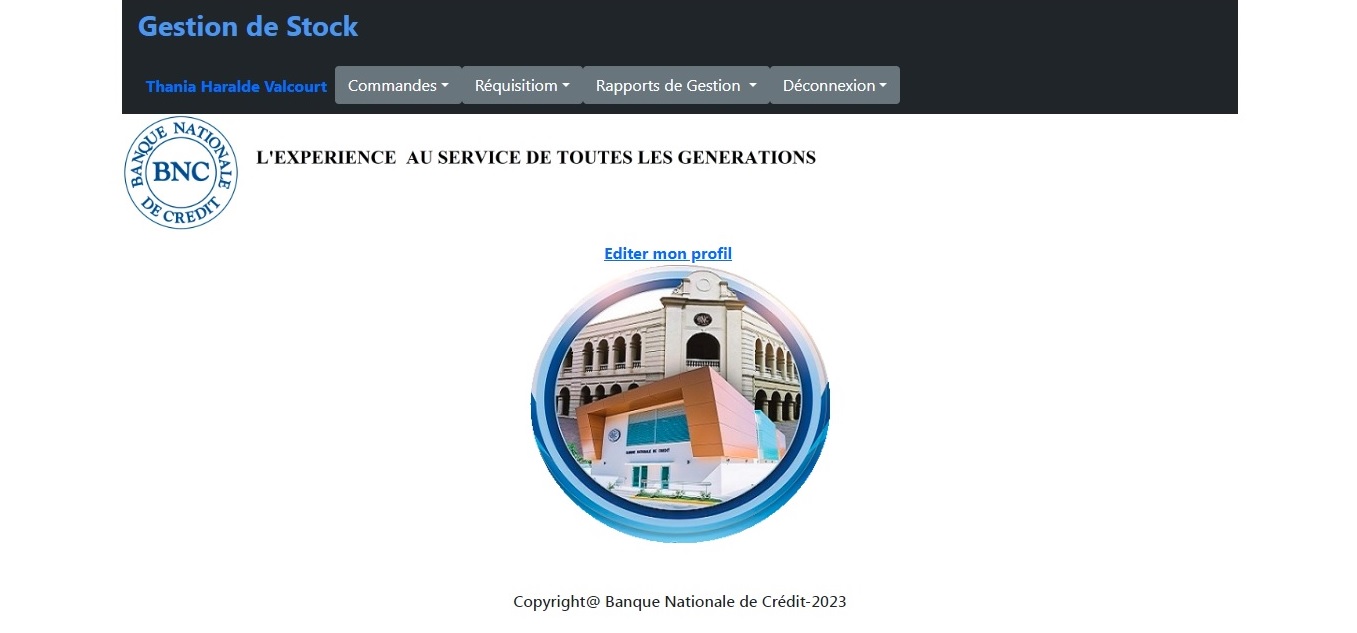Click the Gestion de Stock title
Image resolution: width=1357 pixels, height=633 pixels.
pyautogui.click(x=247, y=27)
